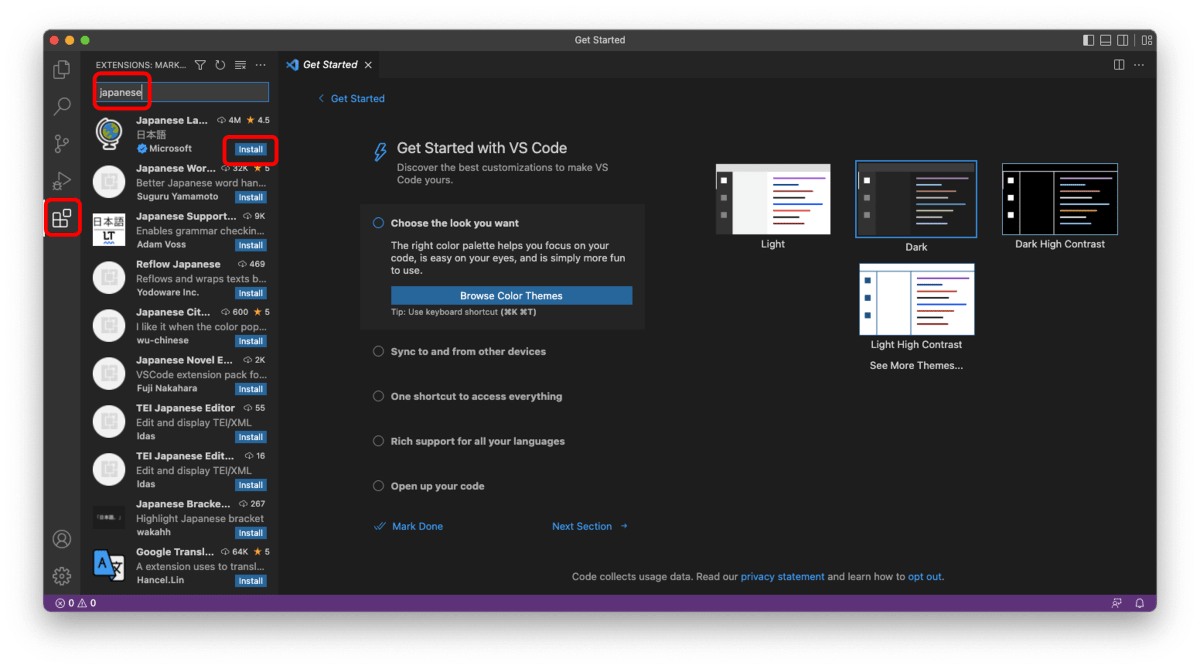Open editor more actions menu
This screenshot has height=669, width=1200.
click(x=1140, y=65)
